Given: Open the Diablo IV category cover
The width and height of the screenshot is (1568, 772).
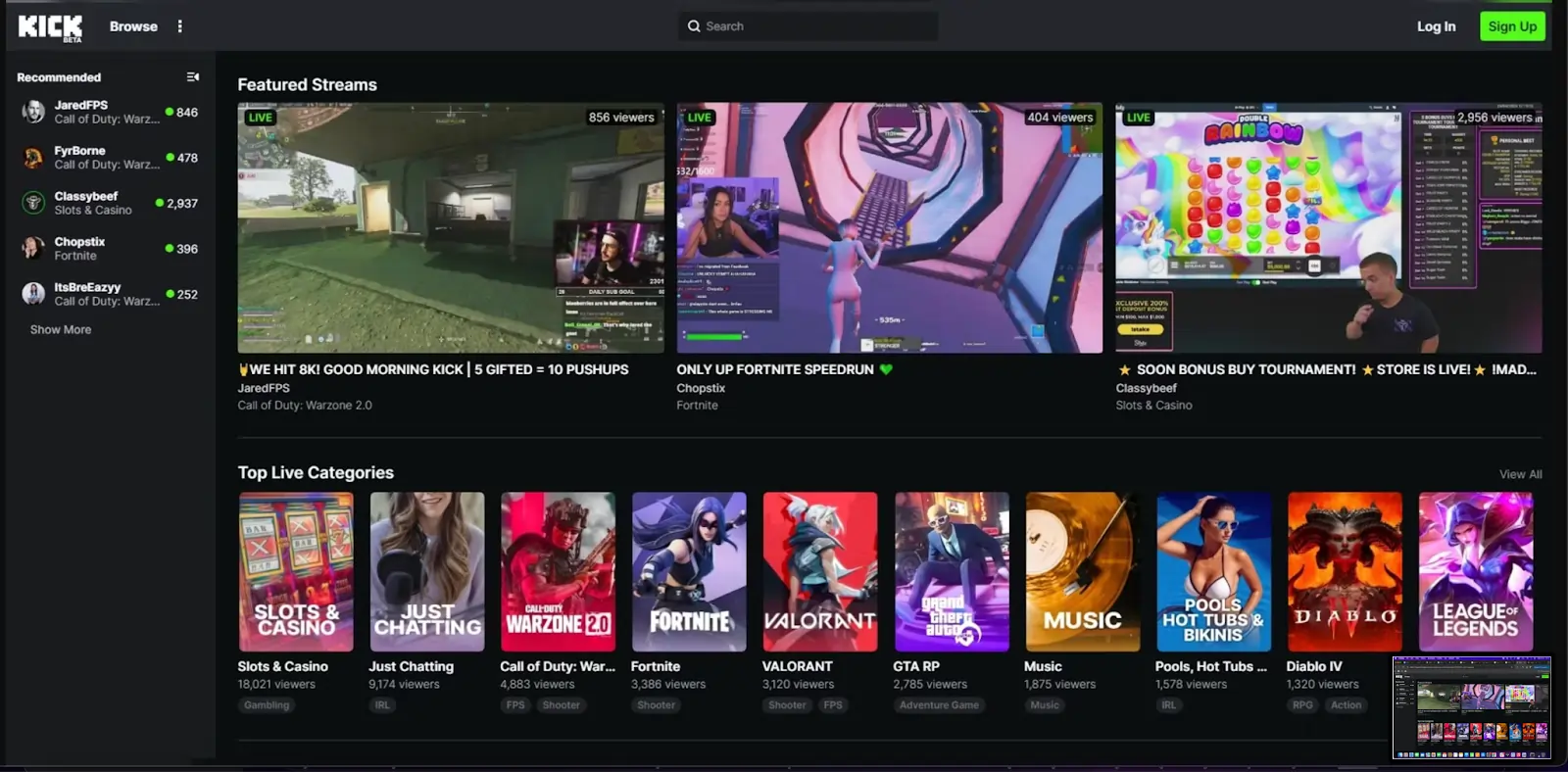Looking at the screenshot, I should (1345, 572).
